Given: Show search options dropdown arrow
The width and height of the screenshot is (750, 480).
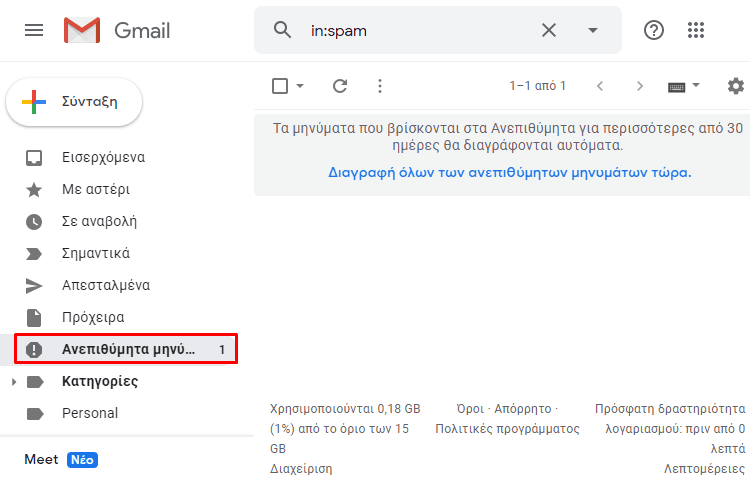Looking at the screenshot, I should (x=593, y=31).
